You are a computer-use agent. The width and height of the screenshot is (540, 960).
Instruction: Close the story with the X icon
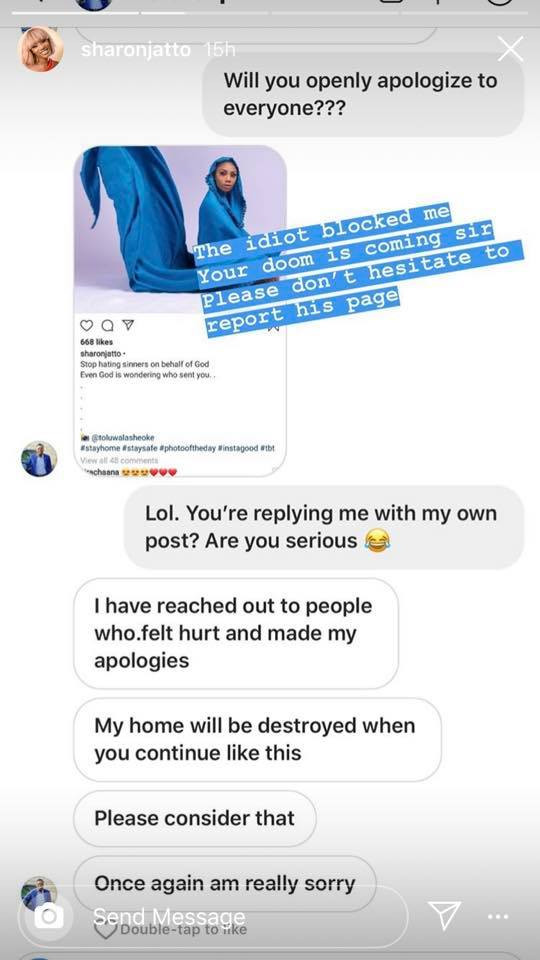[510, 50]
